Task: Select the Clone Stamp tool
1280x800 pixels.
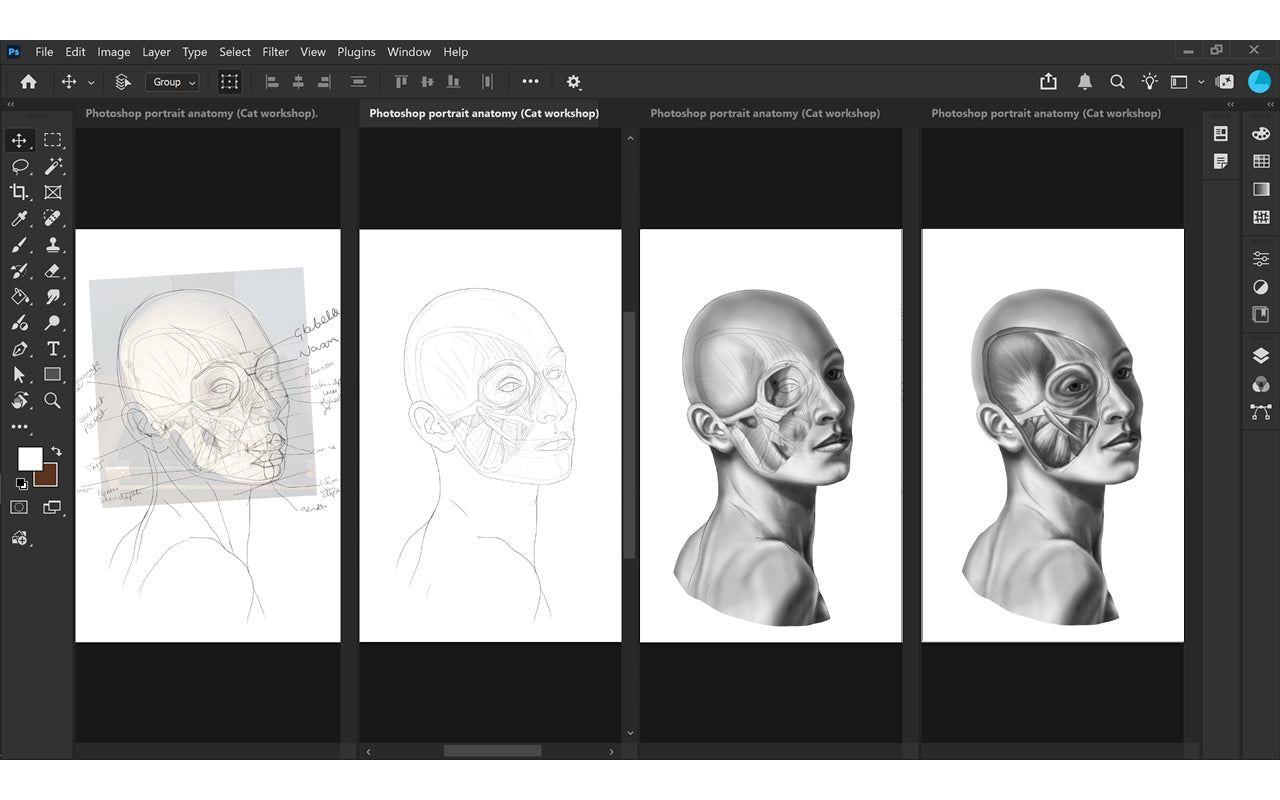Action: 53,244
